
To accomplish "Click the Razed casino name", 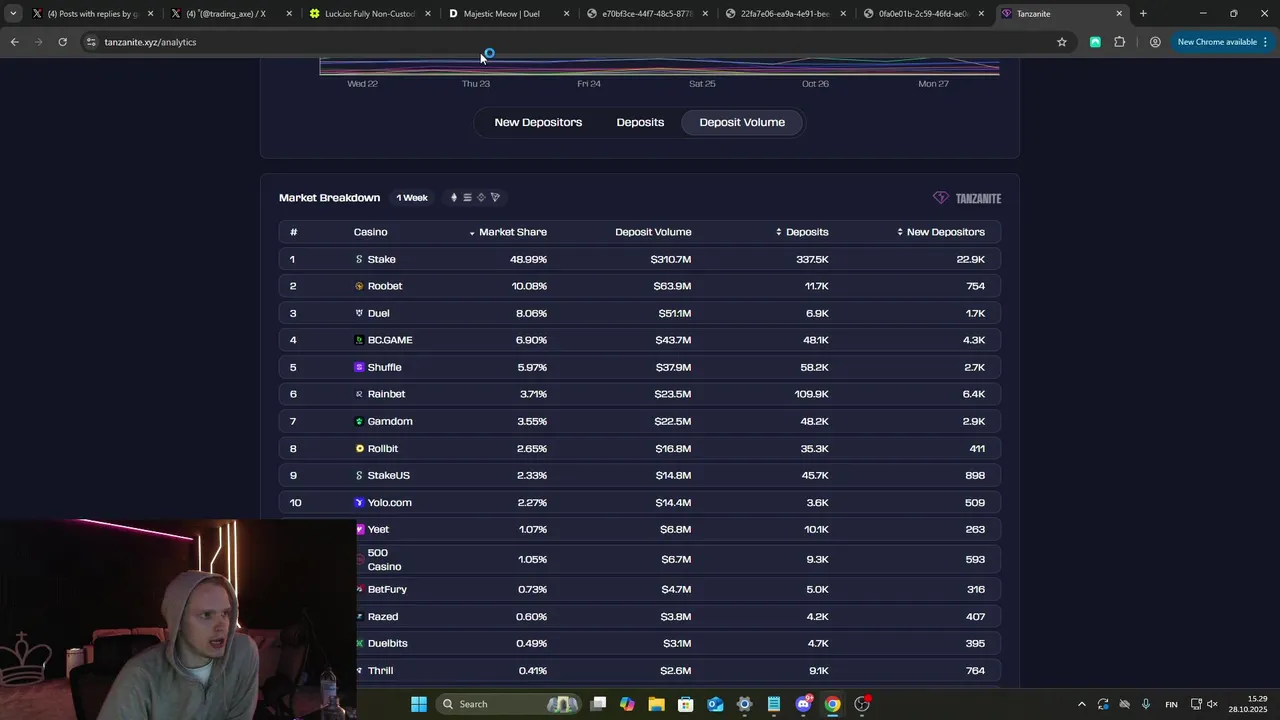I will [383, 616].
